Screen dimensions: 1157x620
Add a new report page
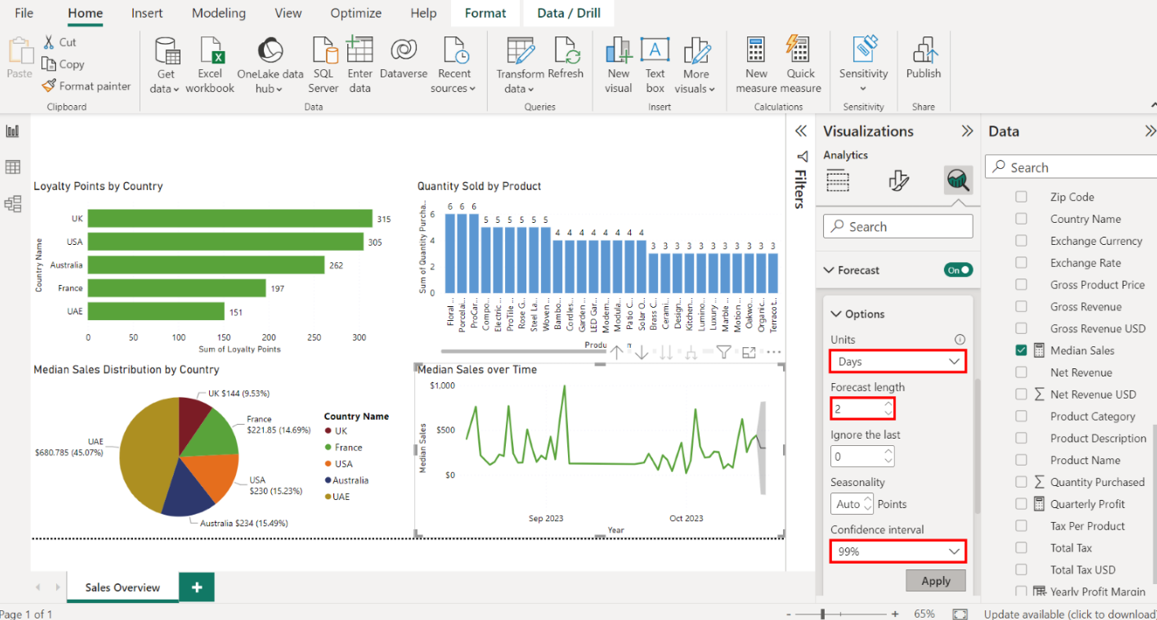(197, 587)
